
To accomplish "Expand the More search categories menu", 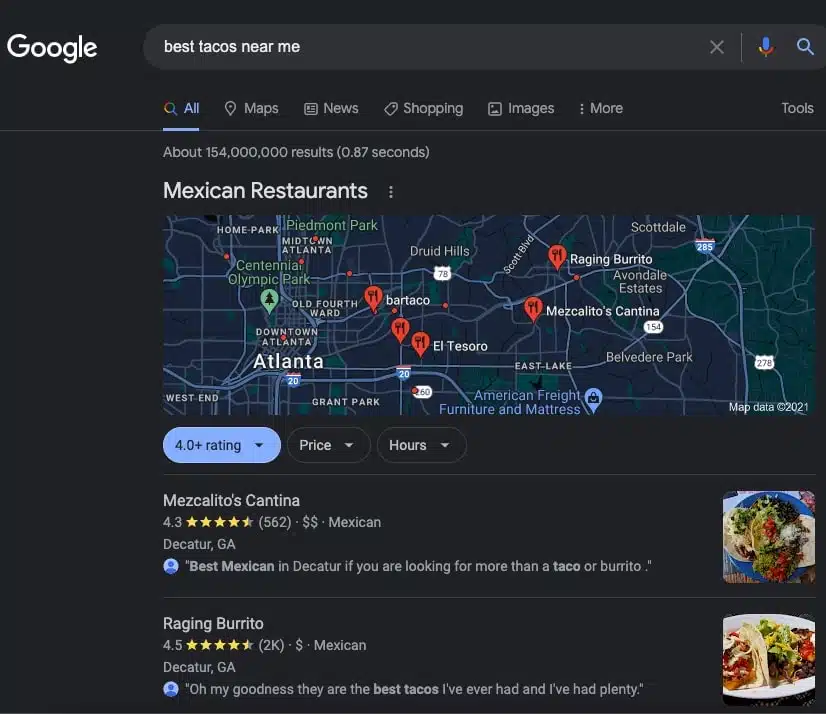I will point(601,109).
